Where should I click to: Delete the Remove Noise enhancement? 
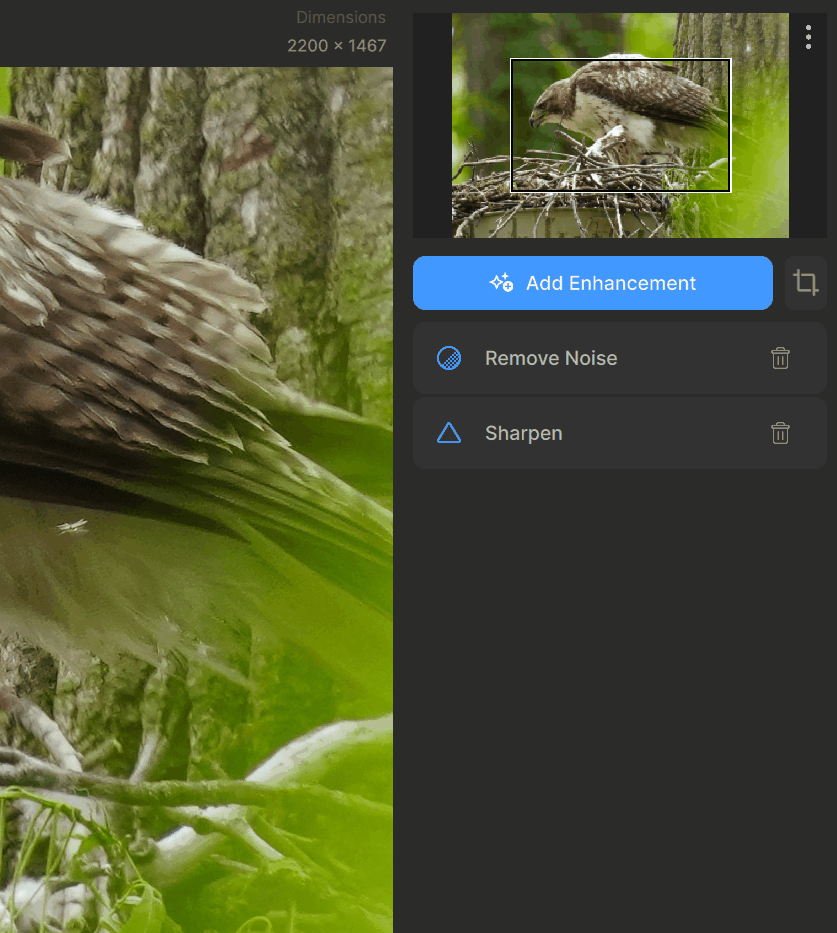click(x=780, y=358)
